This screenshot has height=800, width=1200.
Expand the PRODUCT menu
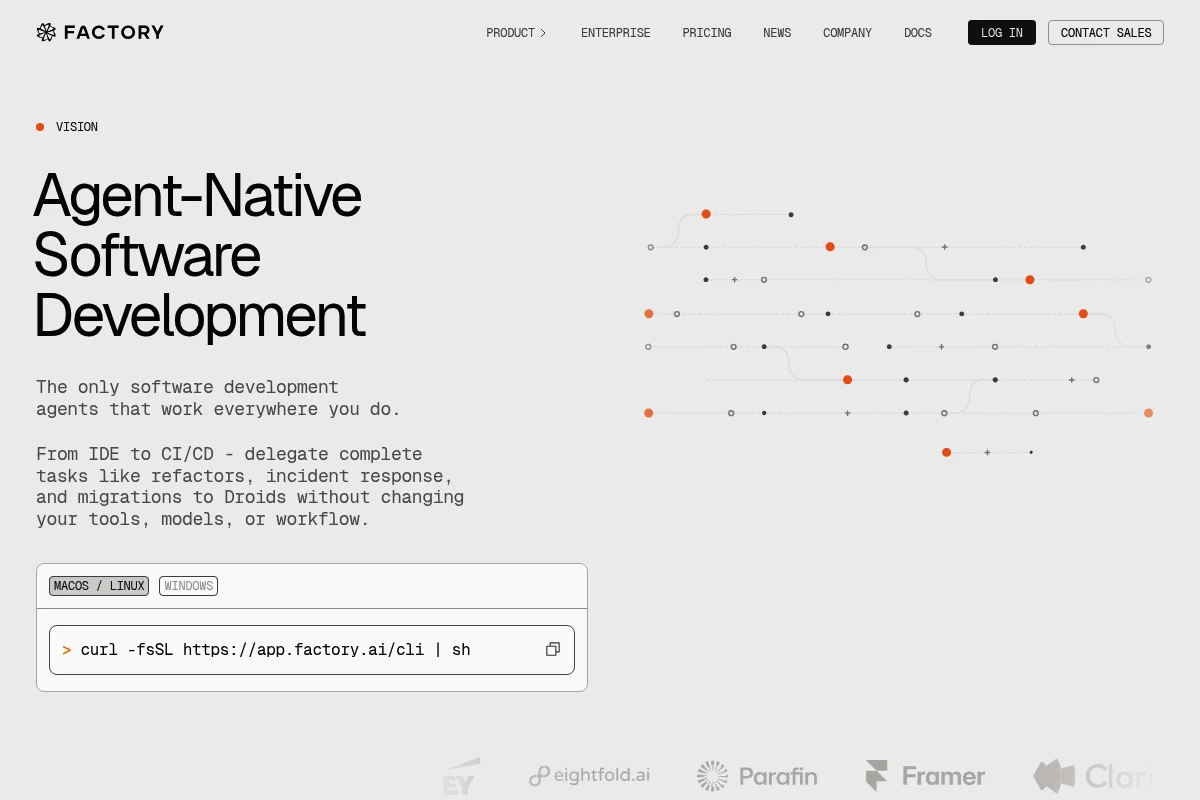pos(510,33)
